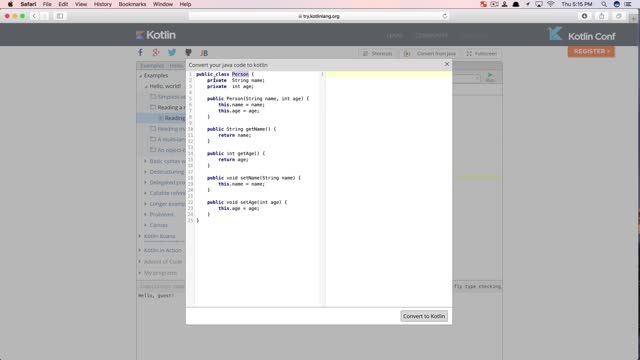
Task: Open the Help menu
Action: 185,4
